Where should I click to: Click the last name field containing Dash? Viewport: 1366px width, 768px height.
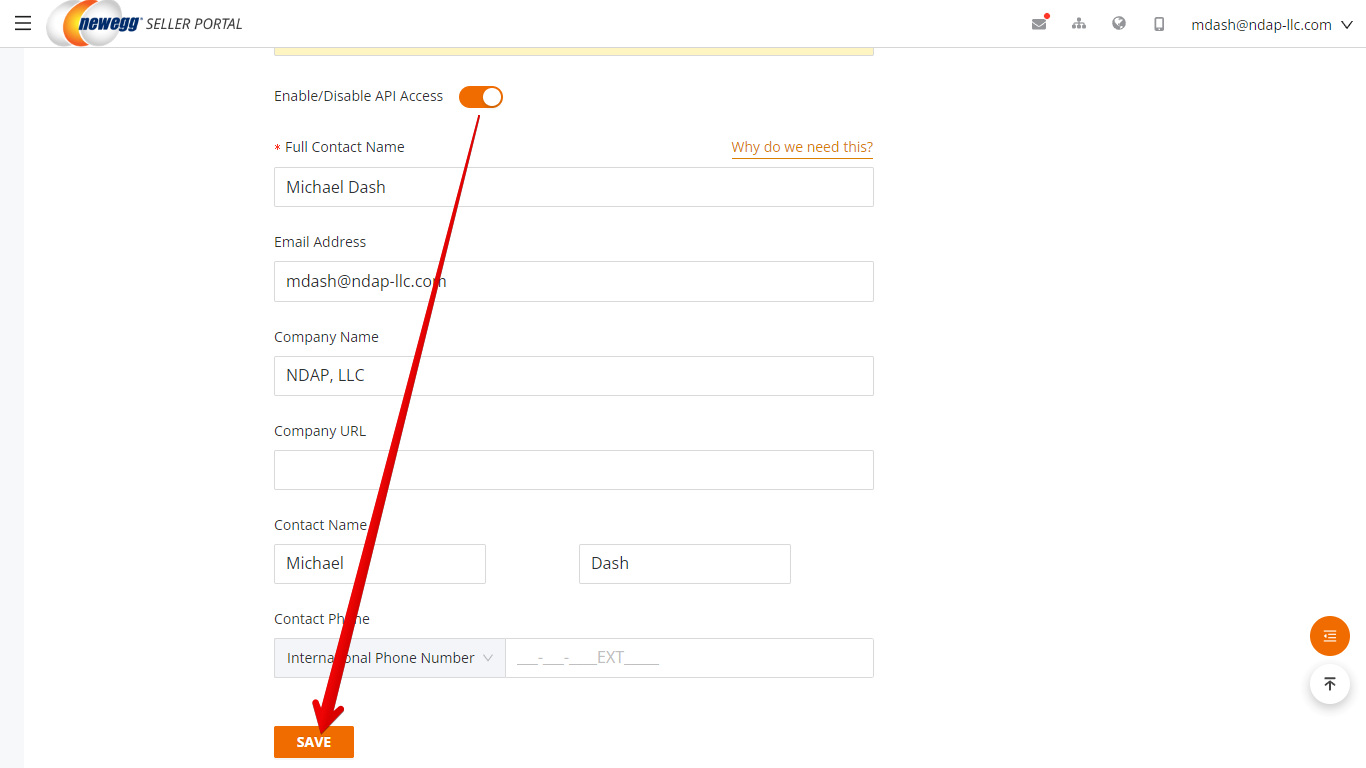pos(685,564)
